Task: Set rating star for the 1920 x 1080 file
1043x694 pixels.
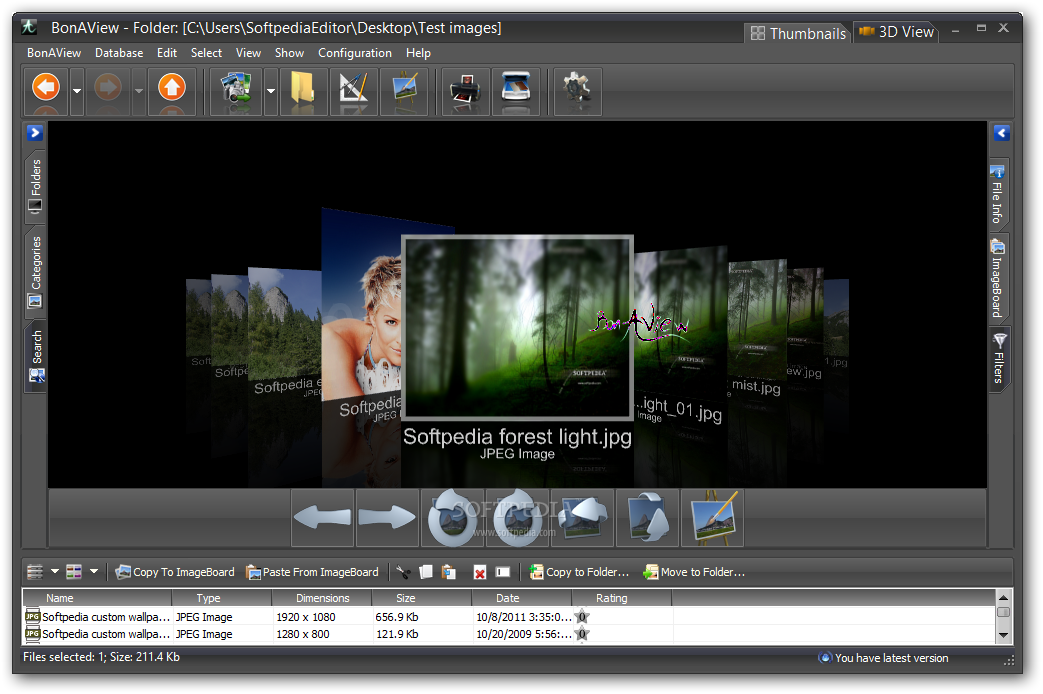Action: click(582, 617)
